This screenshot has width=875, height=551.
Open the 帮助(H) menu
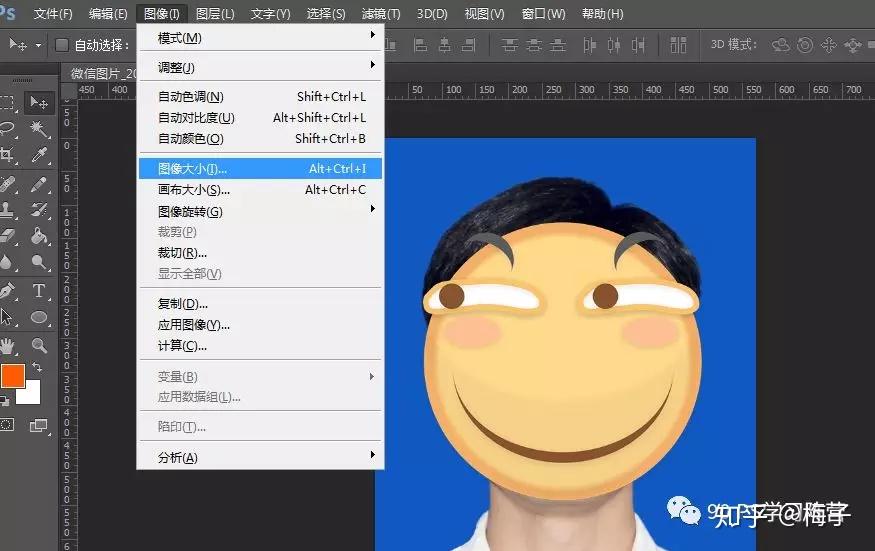tap(602, 13)
